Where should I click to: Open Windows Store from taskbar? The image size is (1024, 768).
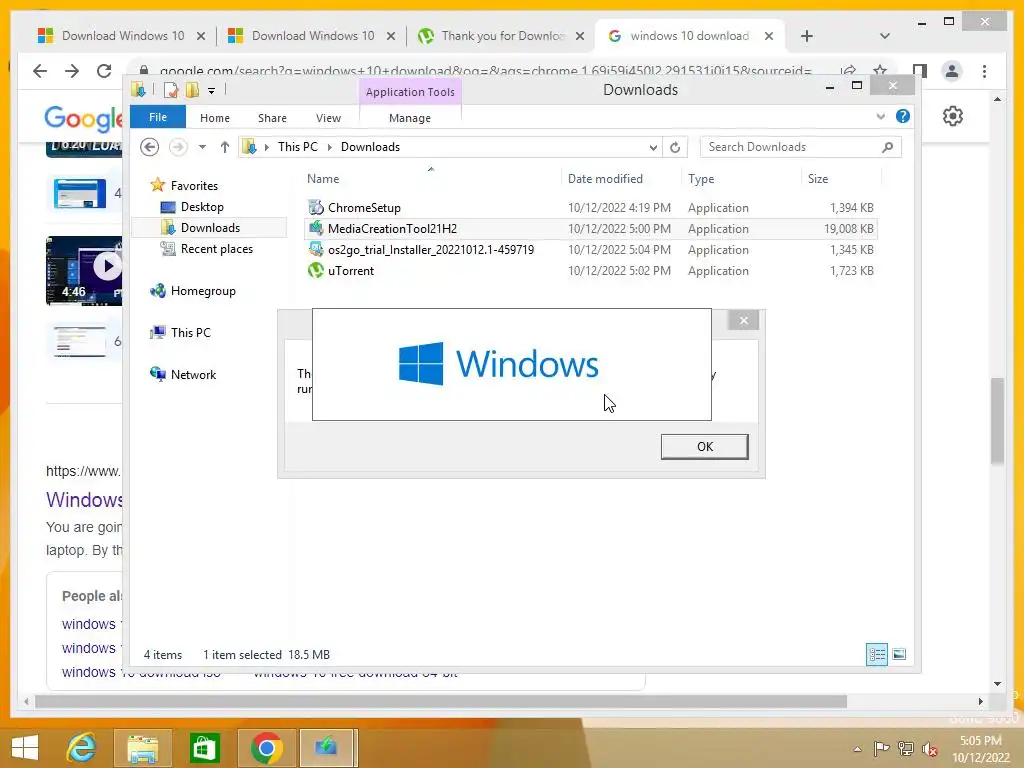pyautogui.click(x=204, y=748)
